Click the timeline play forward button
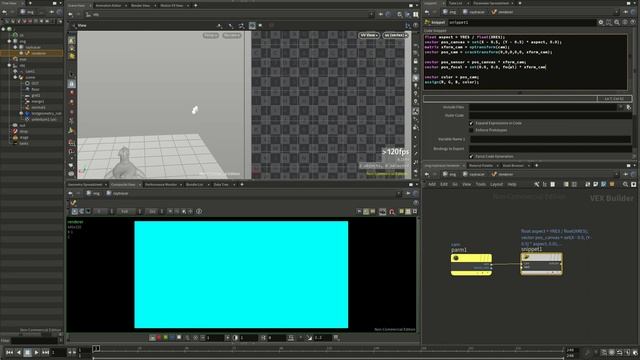The height and width of the screenshot is (360, 640). (36, 352)
